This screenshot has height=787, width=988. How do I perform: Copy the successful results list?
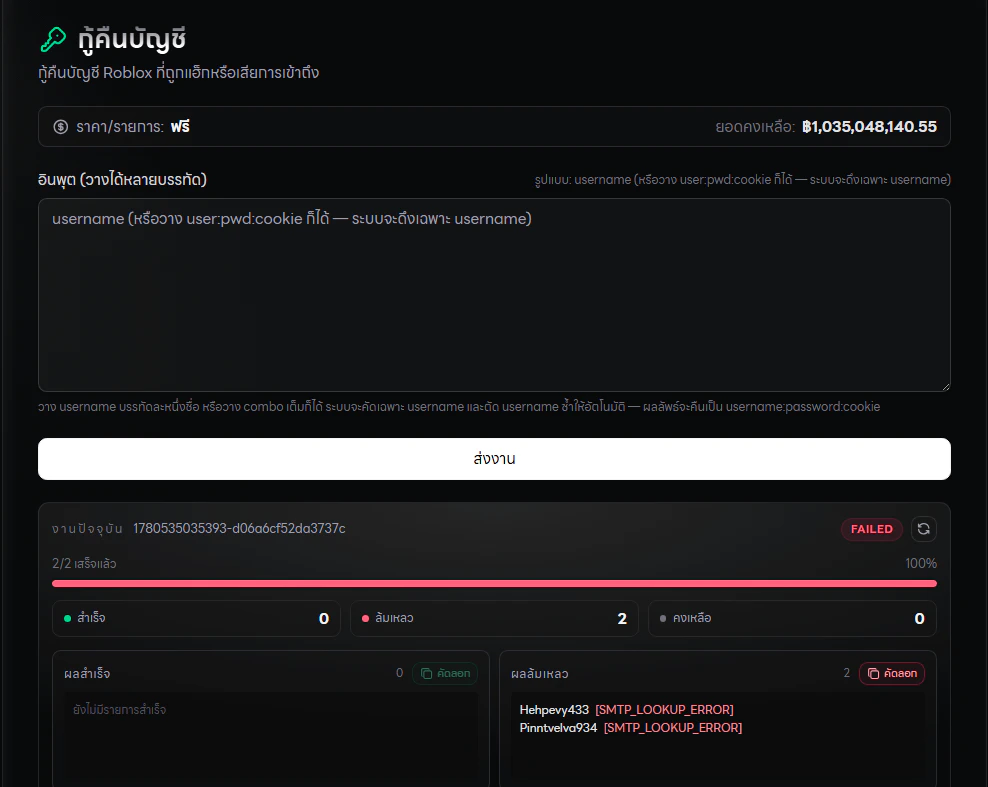click(x=445, y=673)
